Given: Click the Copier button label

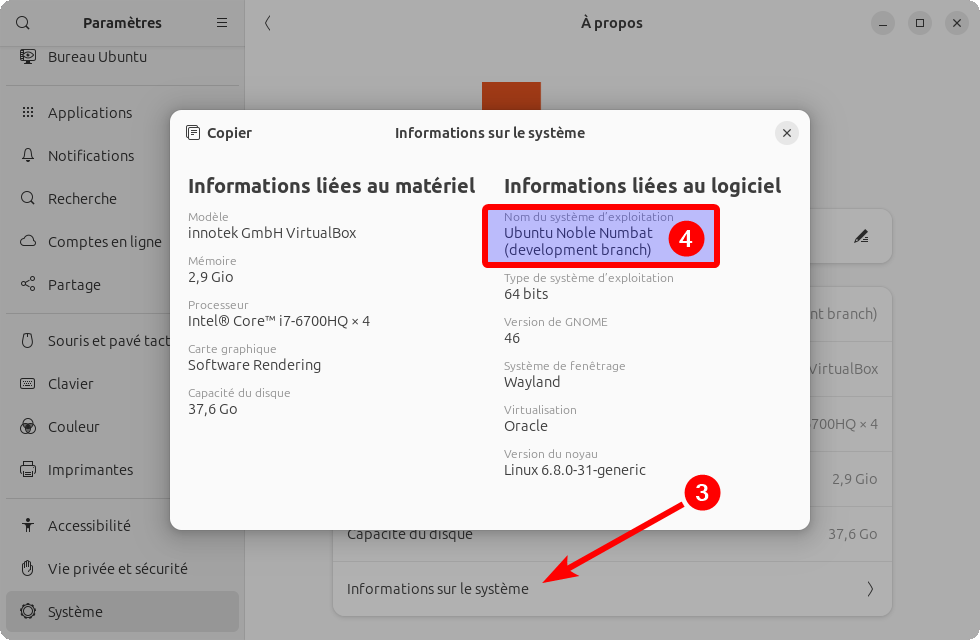Looking at the screenshot, I should (229, 133).
